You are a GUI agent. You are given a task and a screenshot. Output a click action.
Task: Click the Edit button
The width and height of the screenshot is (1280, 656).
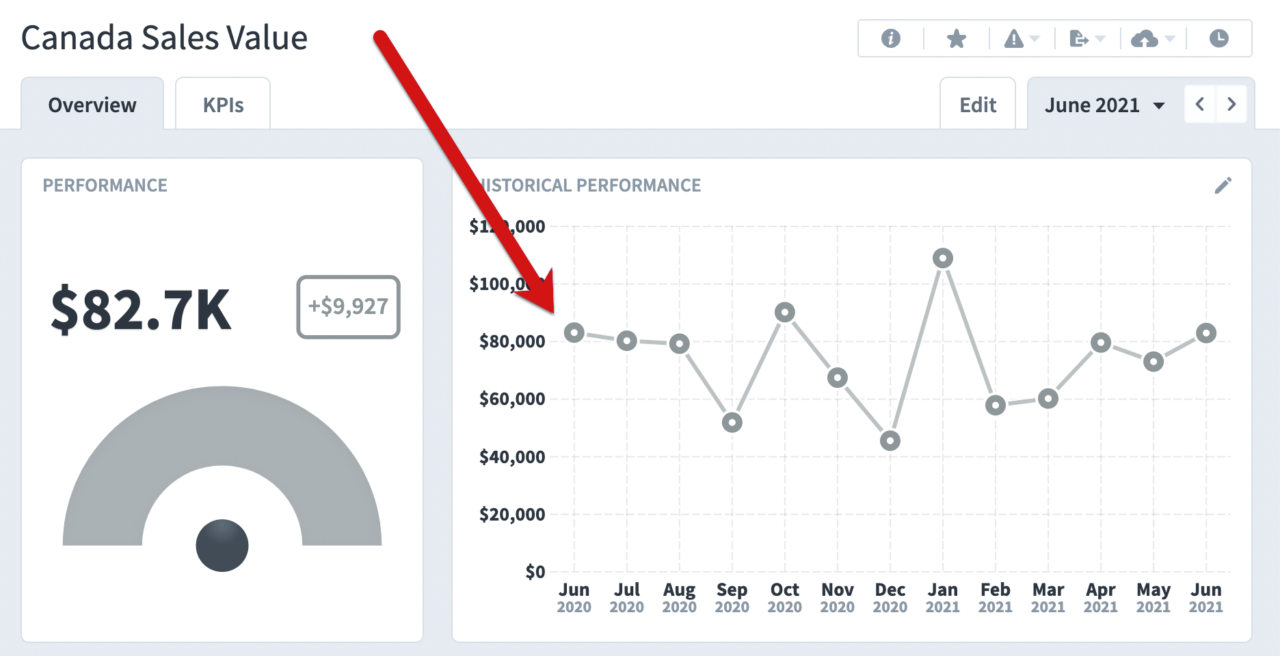[977, 103]
